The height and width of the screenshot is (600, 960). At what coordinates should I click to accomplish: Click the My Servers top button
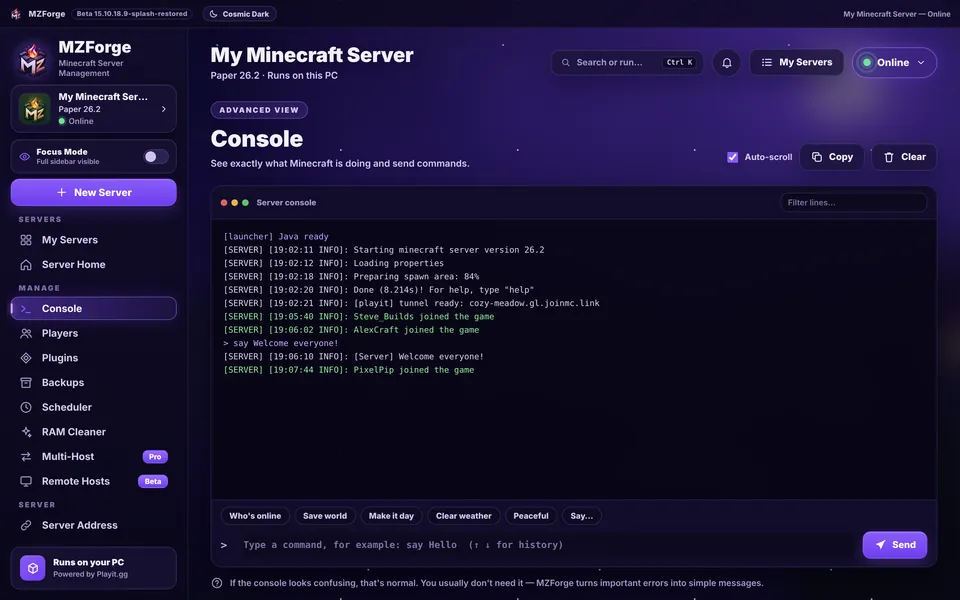[x=797, y=62]
